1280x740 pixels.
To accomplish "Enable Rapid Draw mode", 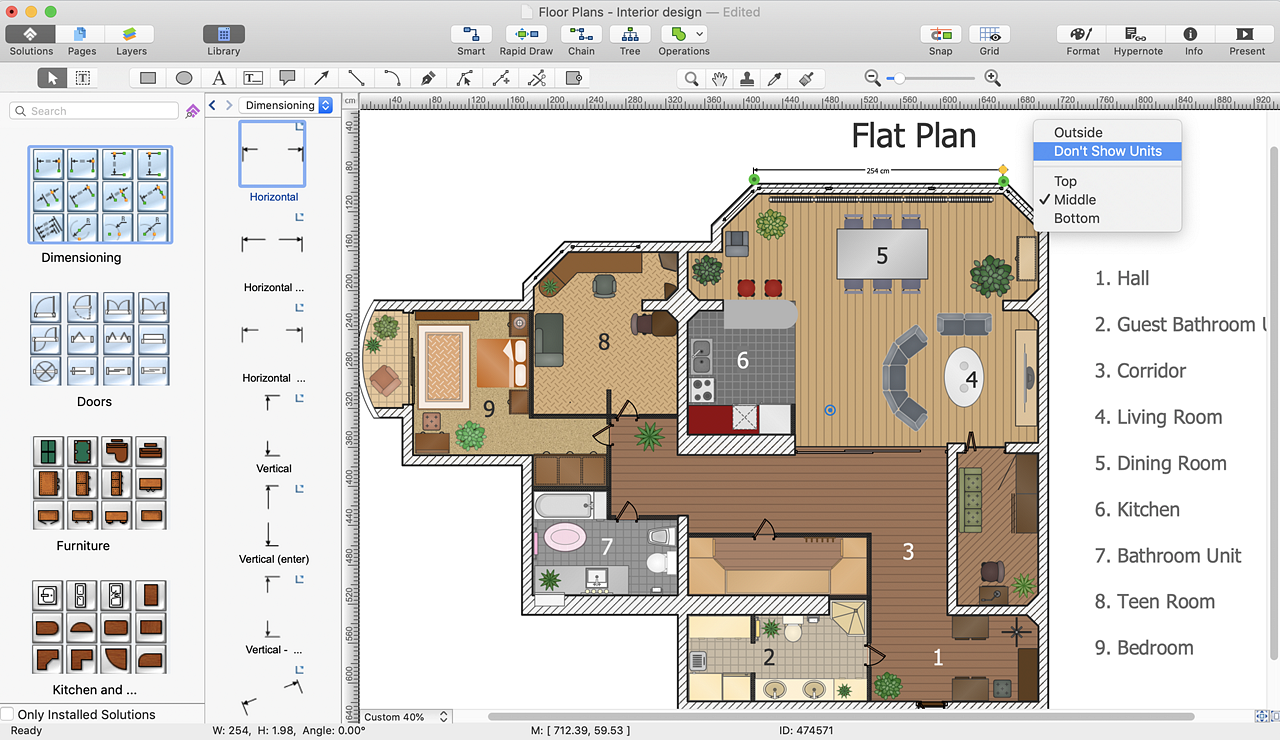I will click(x=526, y=40).
